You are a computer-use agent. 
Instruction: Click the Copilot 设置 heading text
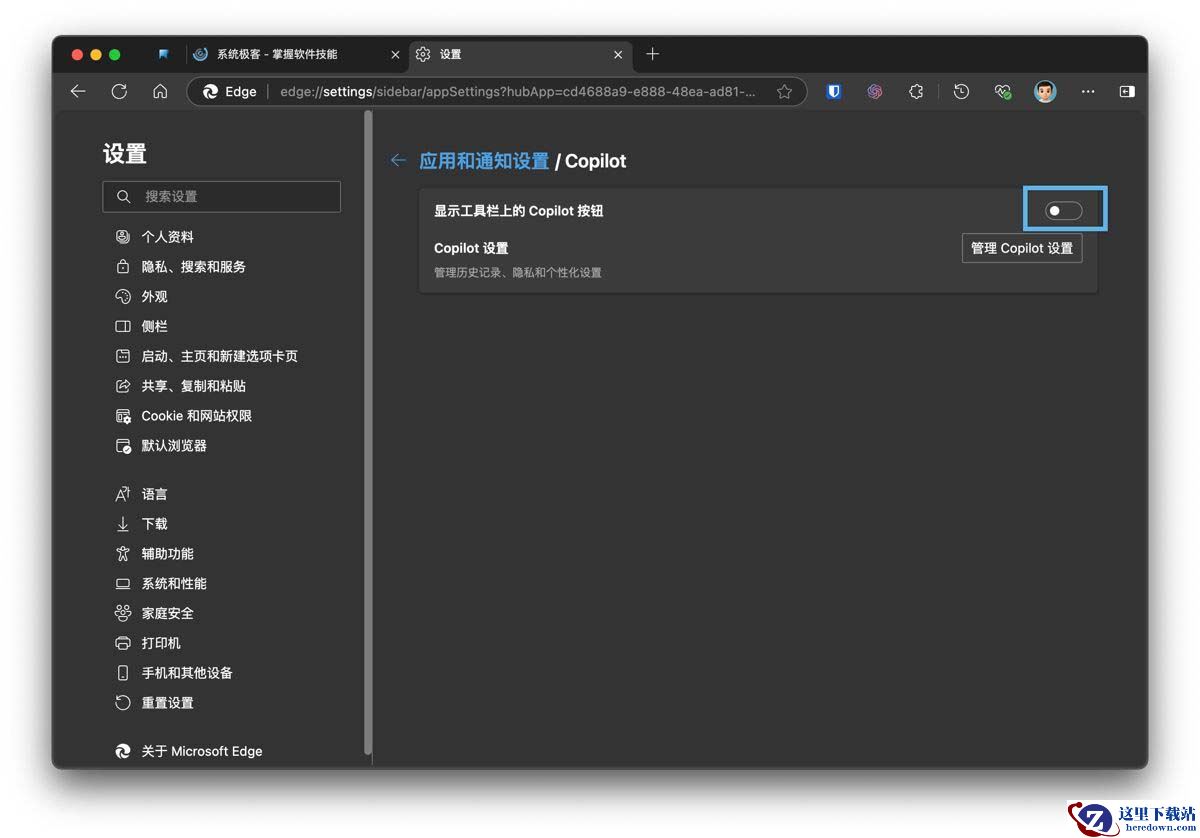tap(471, 248)
